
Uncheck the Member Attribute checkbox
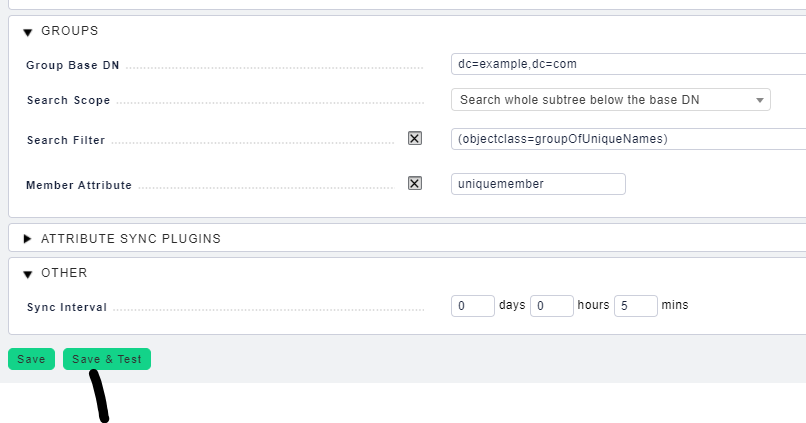coord(415,183)
